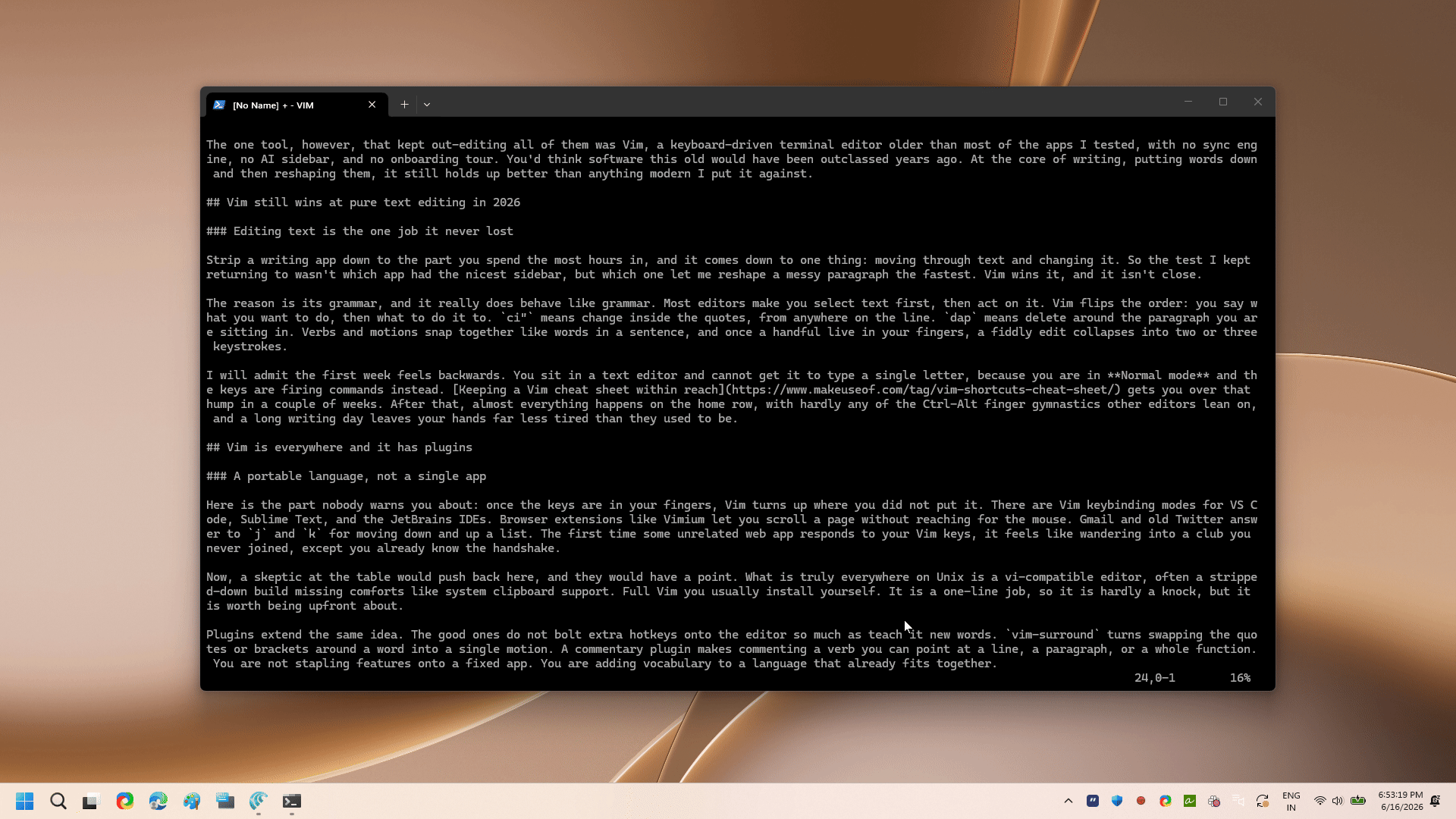The image size is (1456, 819).
Task: Open the sync arrows tray icon
Action: click(1263, 801)
